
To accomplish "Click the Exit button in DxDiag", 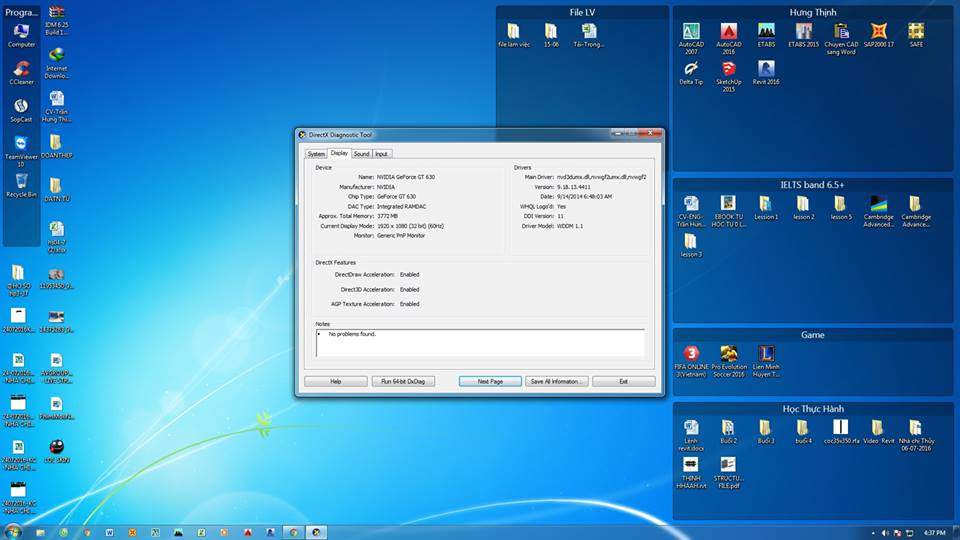I will pyautogui.click(x=623, y=381).
